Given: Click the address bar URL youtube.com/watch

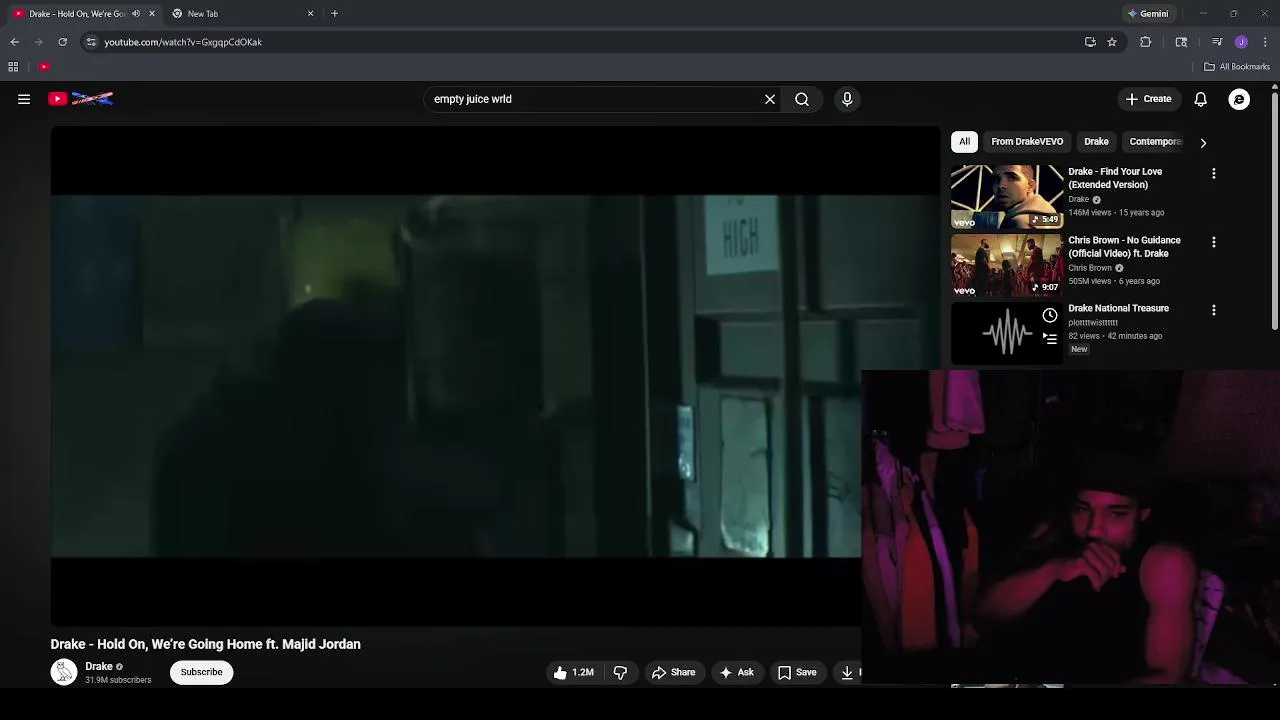Looking at the screenshot, I should coord(183,42).
